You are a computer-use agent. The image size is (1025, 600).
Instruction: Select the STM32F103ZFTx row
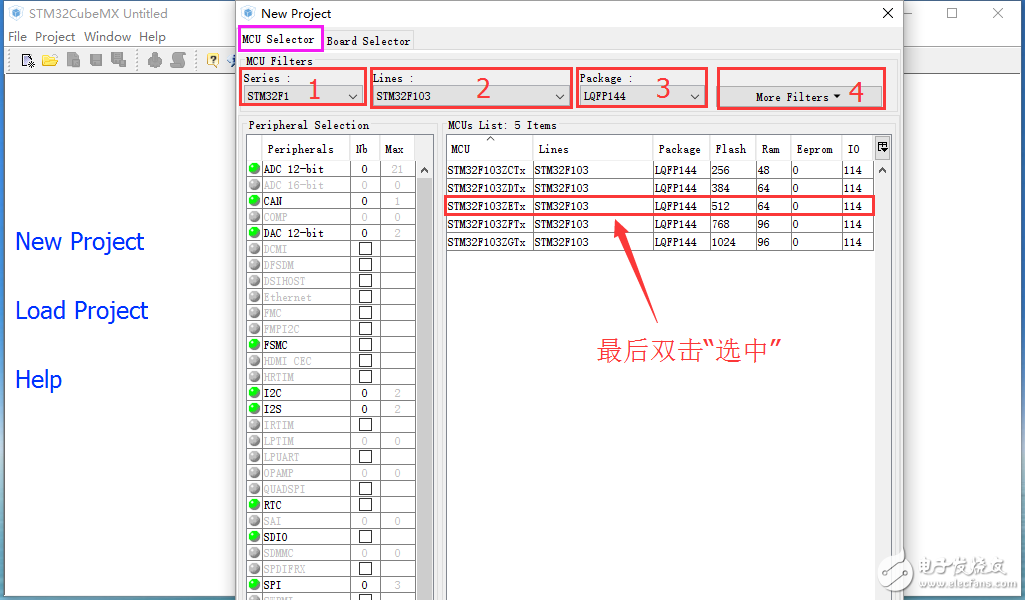(660, 224)
